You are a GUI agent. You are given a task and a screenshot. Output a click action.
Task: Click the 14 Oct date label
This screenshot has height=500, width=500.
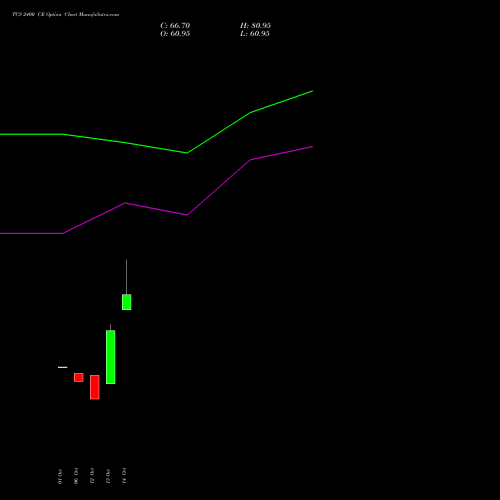[124, 476]
